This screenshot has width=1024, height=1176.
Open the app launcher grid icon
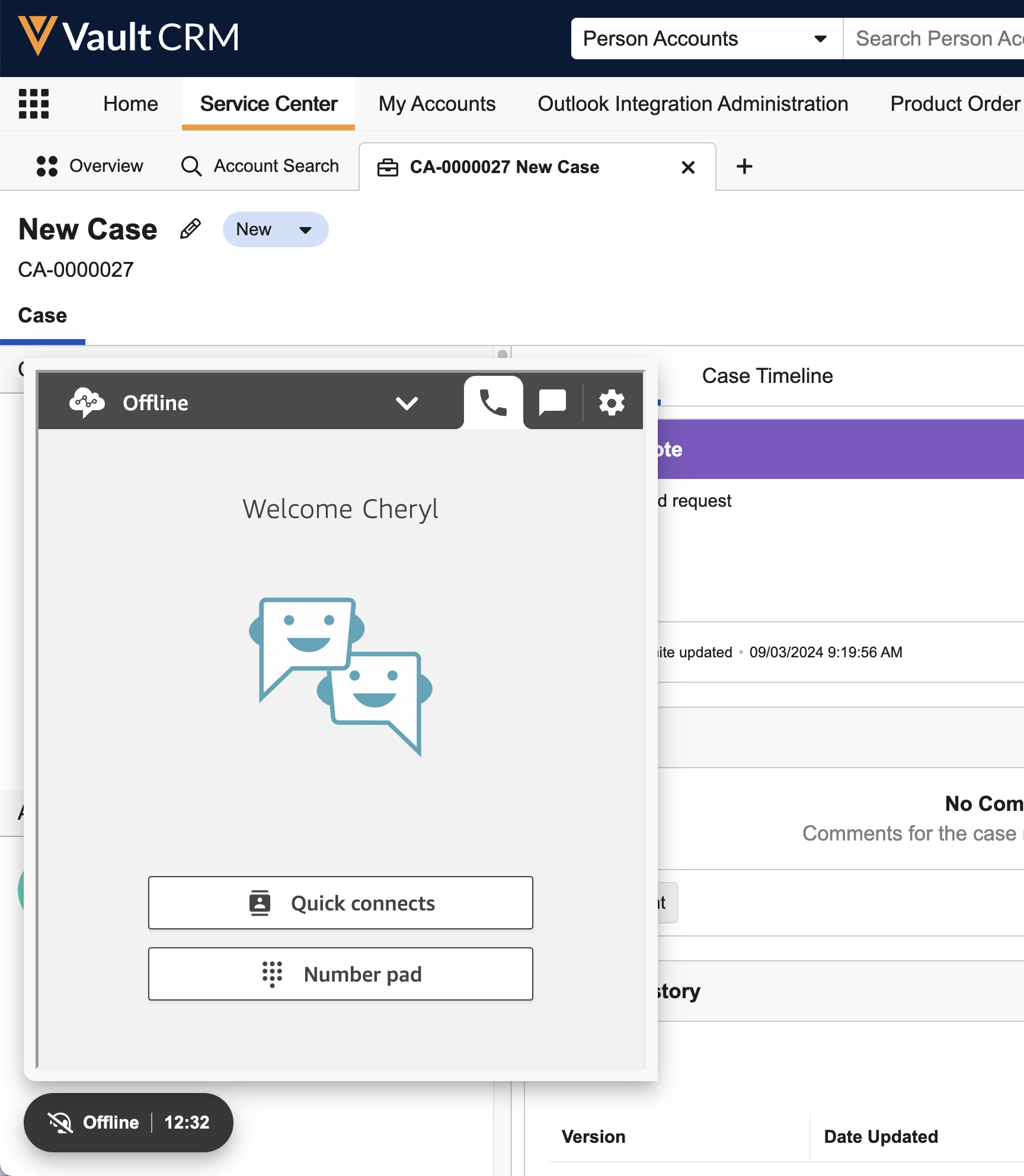[x=34, y=104]
